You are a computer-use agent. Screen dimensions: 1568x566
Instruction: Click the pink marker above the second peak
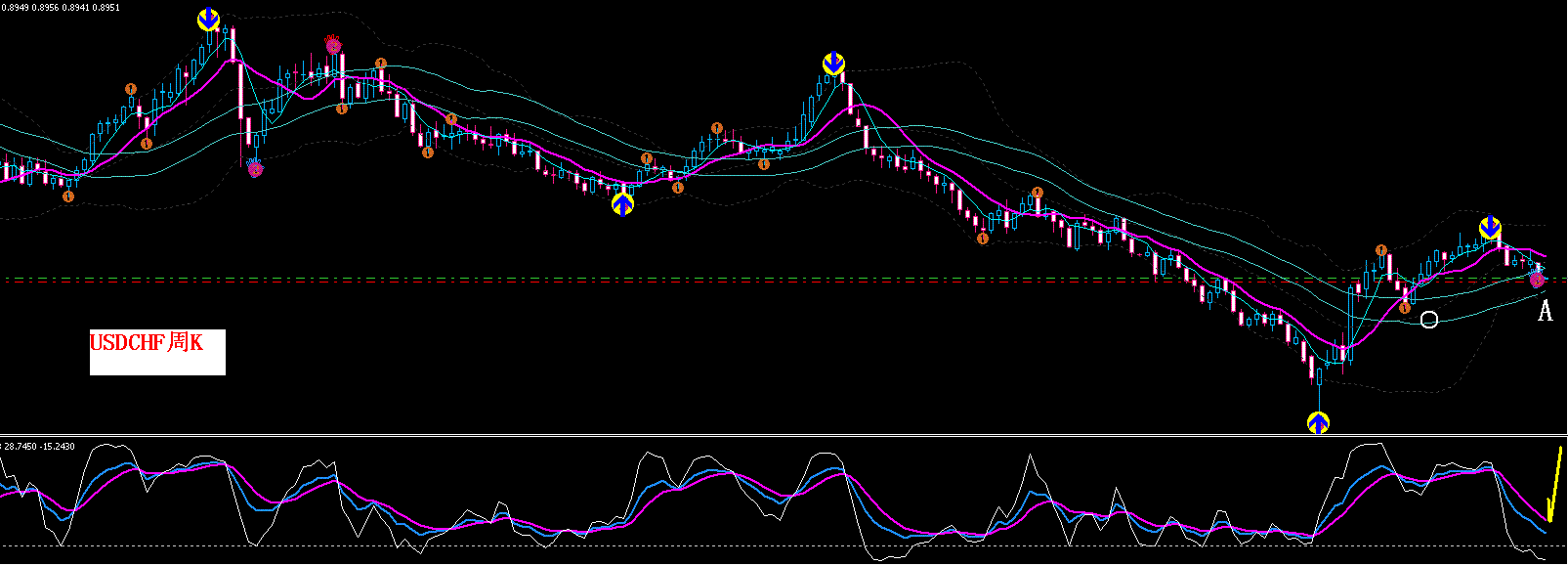[332, 44]
